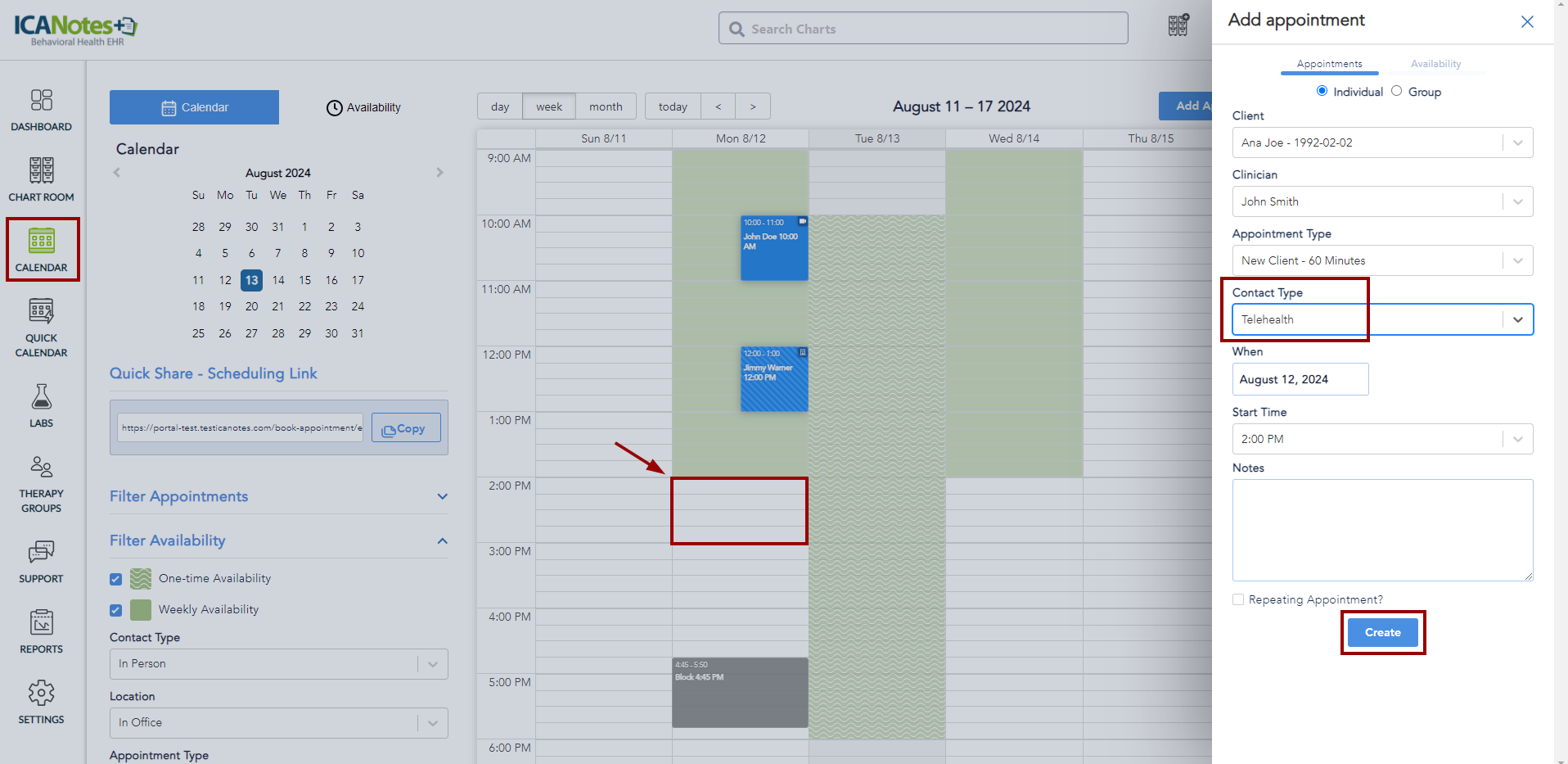
Task: Open the Support chat icon
Action: pyautogui.click(x=41, y=562)
